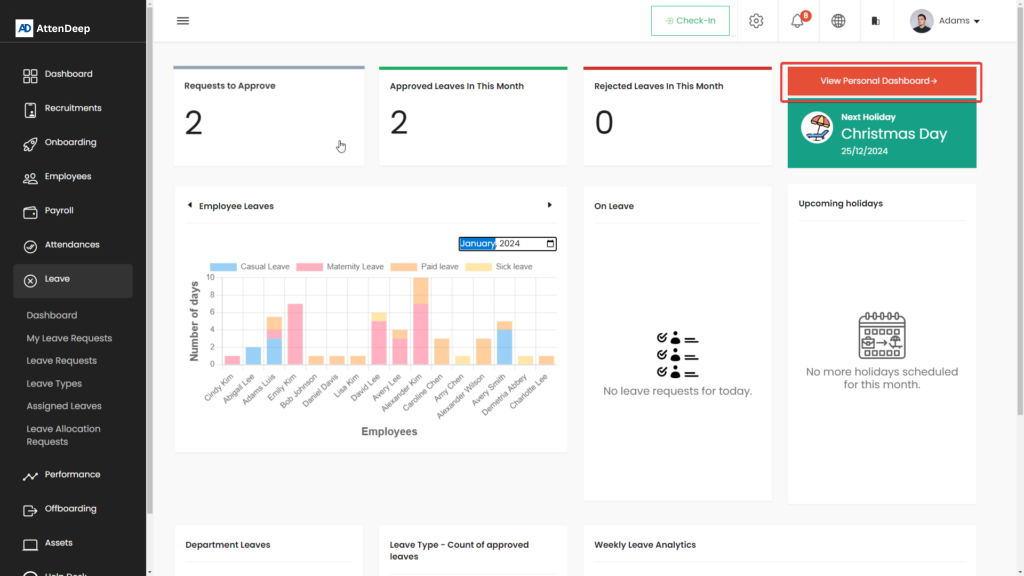Screen dimensions: 1024x576
Task: Toggle Casual Leave legend in chart
Action: [x=238, y=267]
